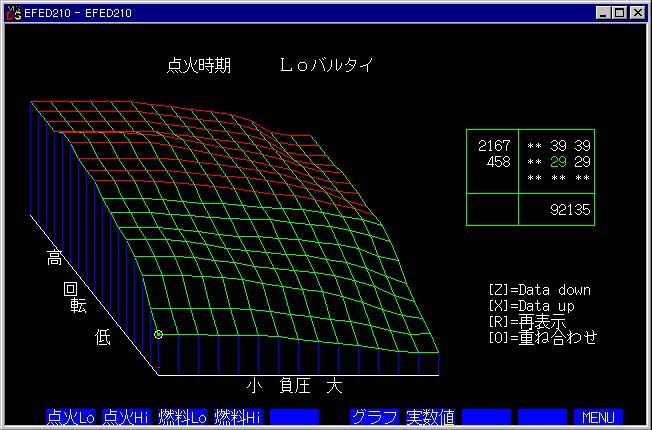Maximize the EFED210 window
The width and height of the screenshot is (652, 430).
[x=620, y=12]
